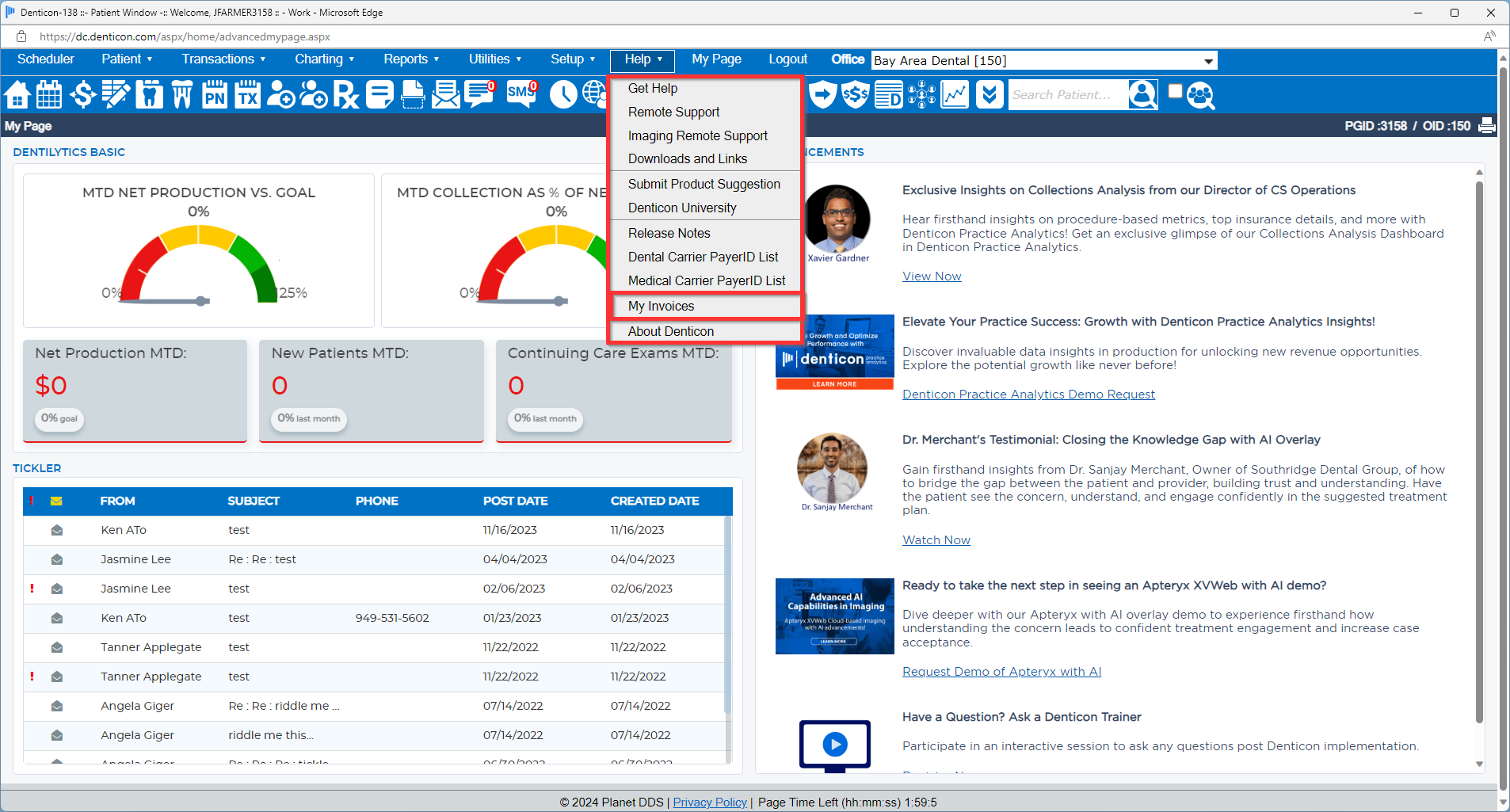Open the envelope letters icon

pyautogui.click(x=446, y=95)
